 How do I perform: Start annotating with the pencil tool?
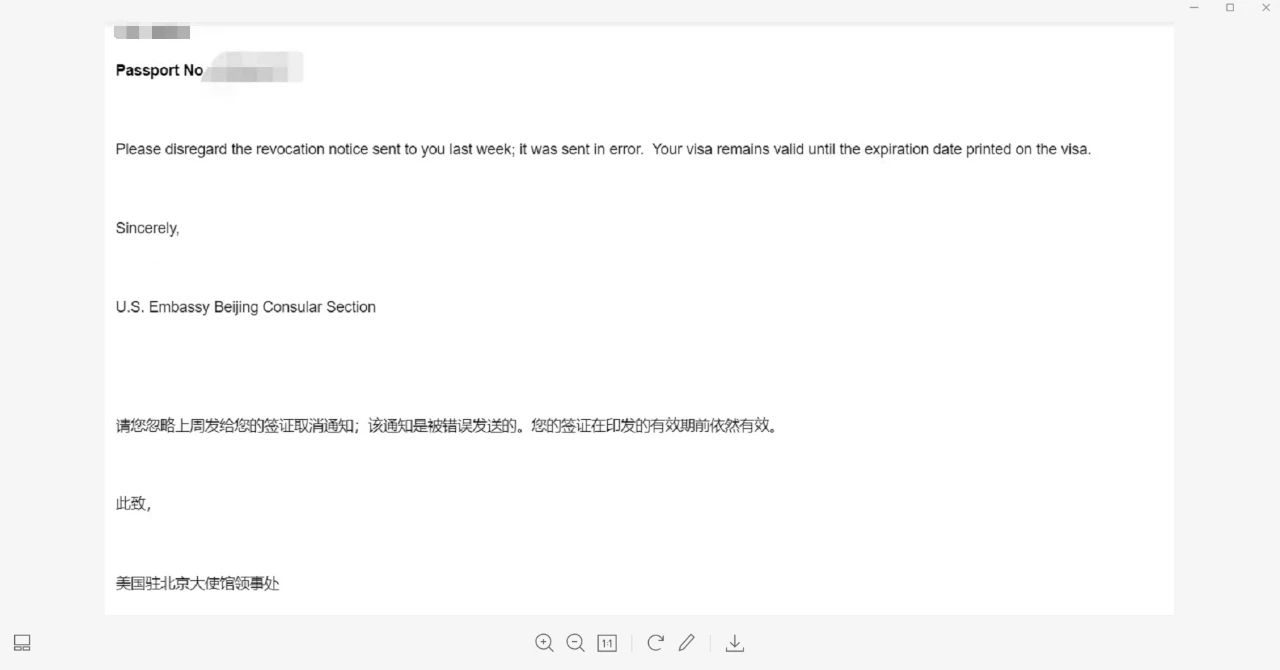click(686, 643)
